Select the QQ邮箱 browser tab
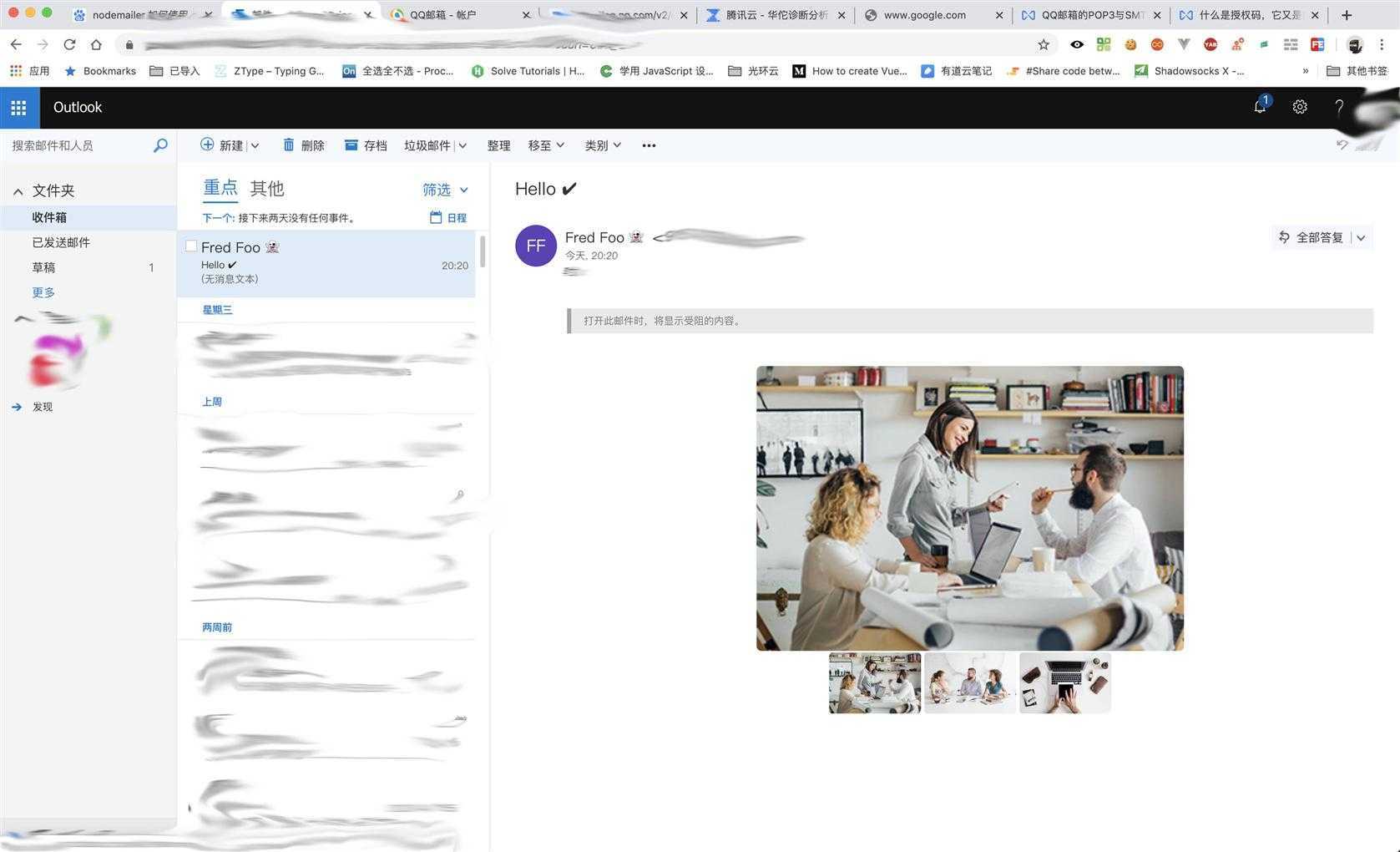 coord(442,14)
